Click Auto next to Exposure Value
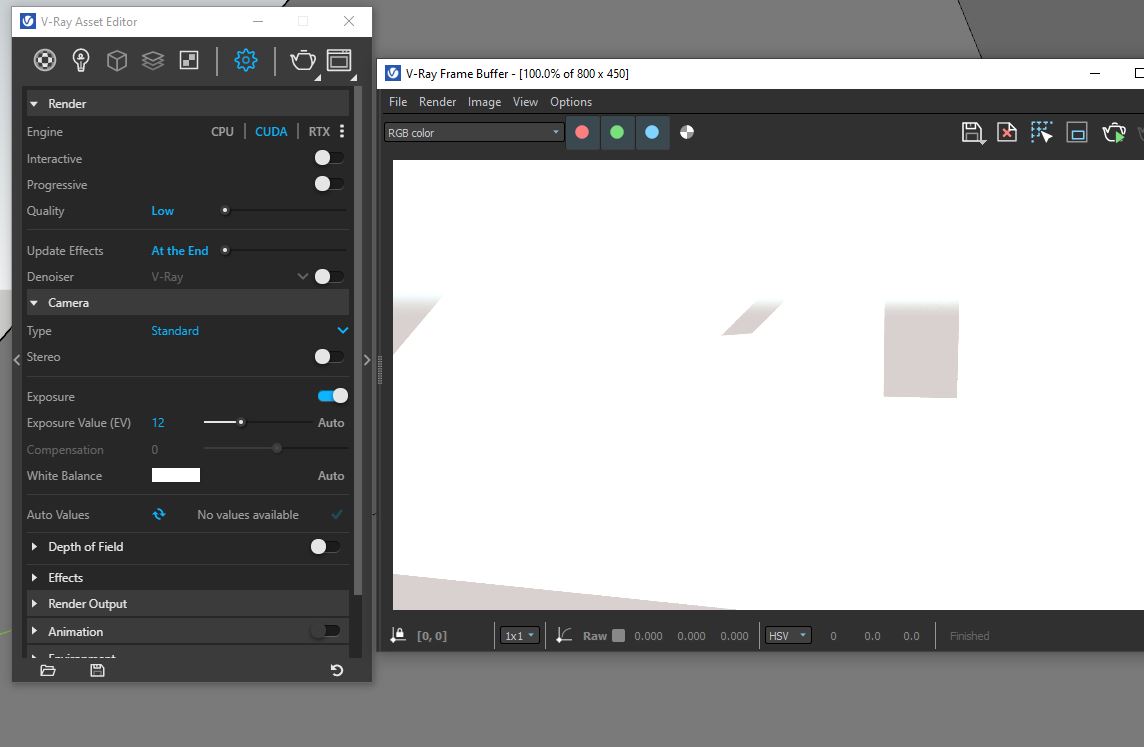This screenshot has width=1144, height=747. click(x=331, y=422)
